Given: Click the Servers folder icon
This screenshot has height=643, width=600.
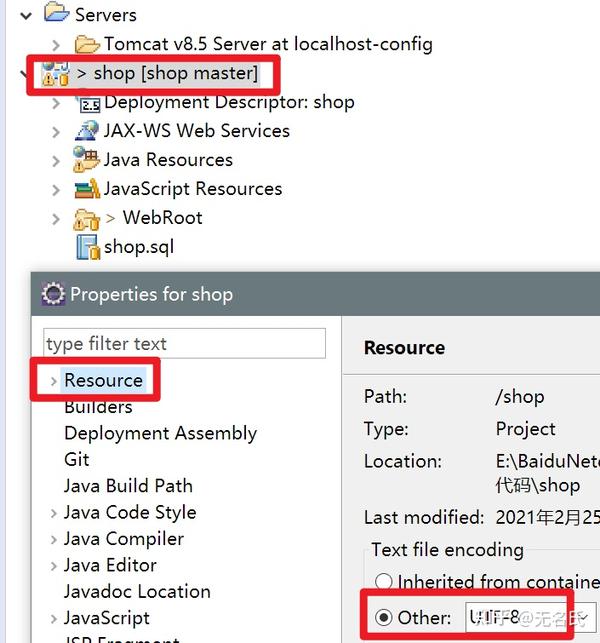Looking at the screenshot, I should click(57, 12).
